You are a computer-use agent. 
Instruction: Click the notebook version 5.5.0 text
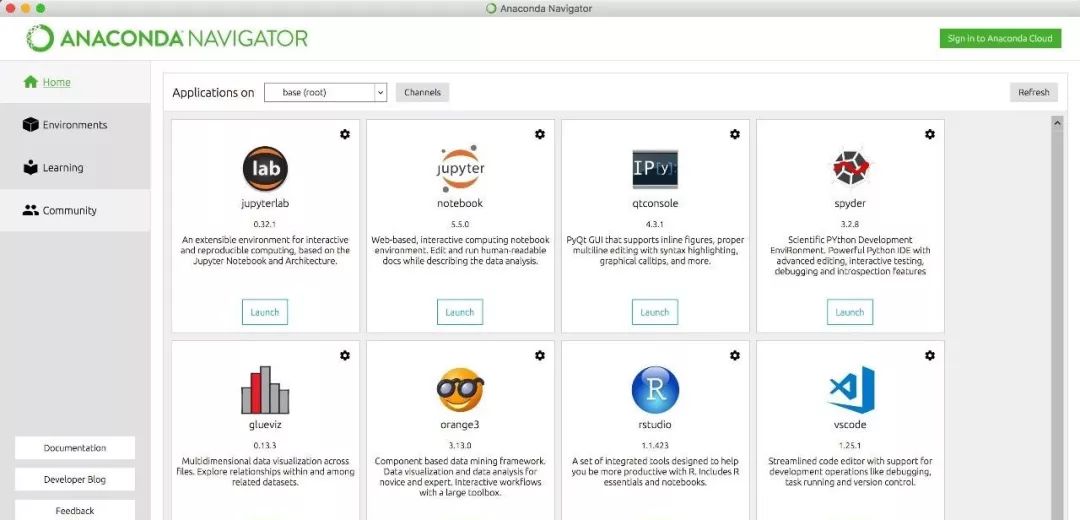tap(459, 224)
